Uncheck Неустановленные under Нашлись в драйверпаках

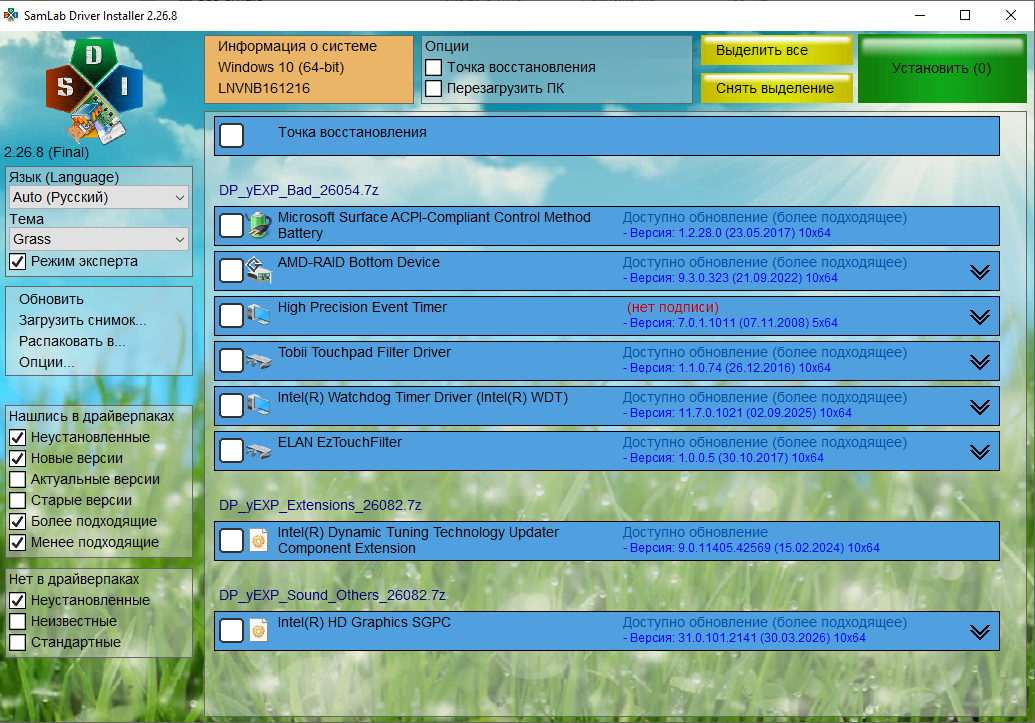tap(18, 437)
